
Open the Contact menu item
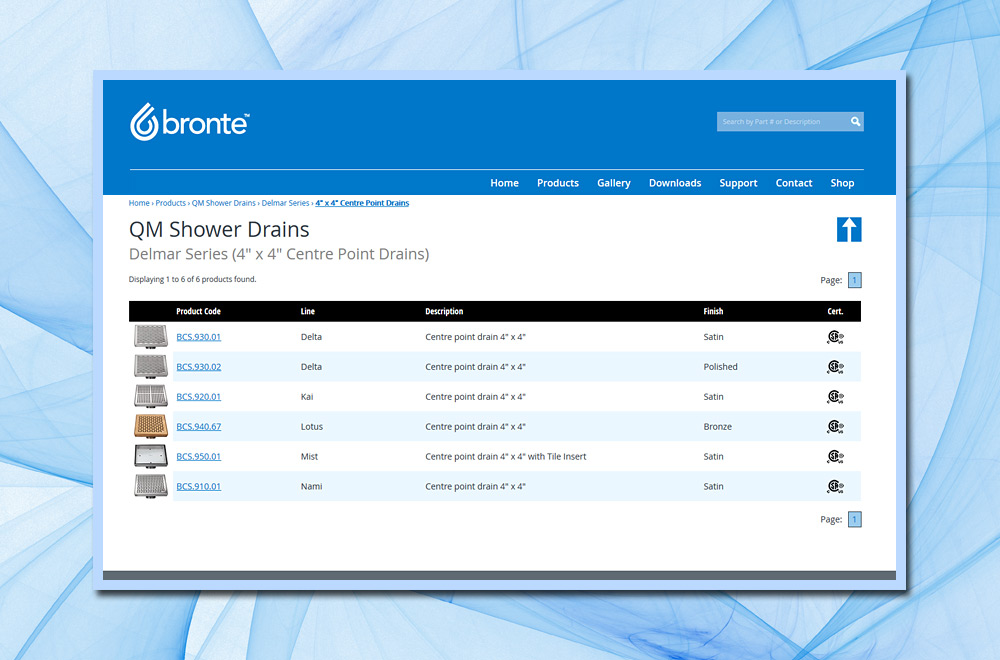click(x=794, y=183)
